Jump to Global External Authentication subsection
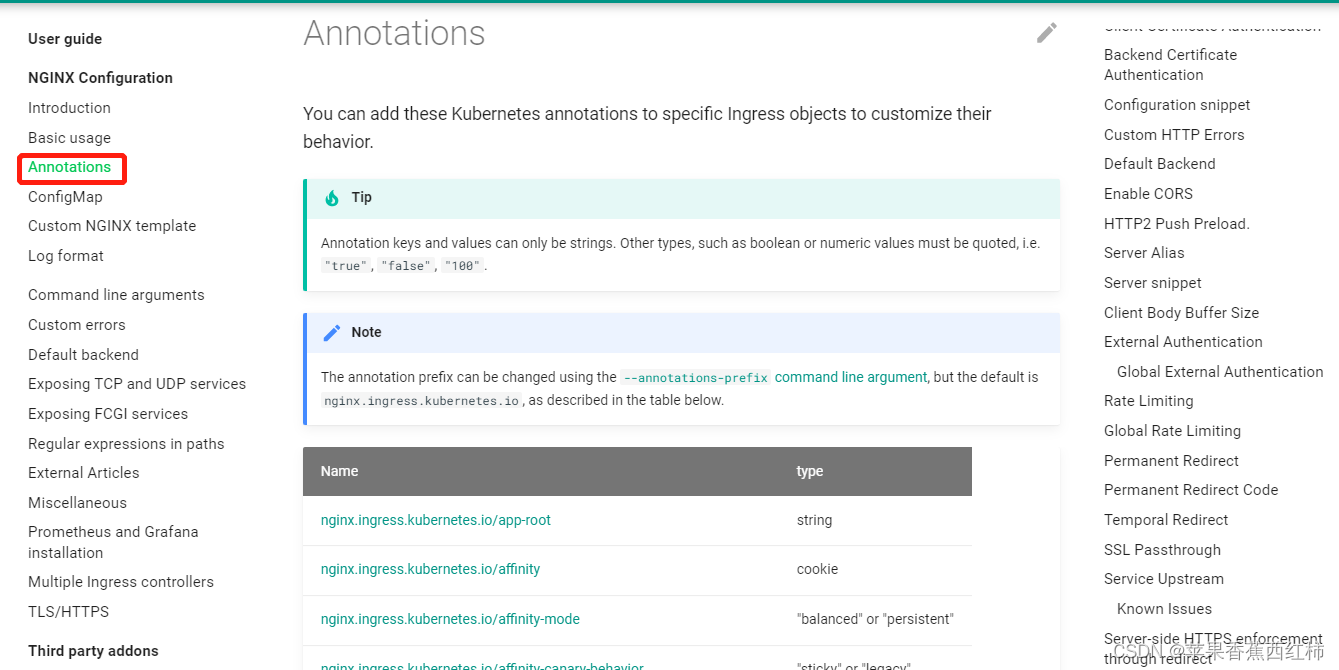The width and height of the screenshot is (1339, 670). click(x=1220, y=372)
